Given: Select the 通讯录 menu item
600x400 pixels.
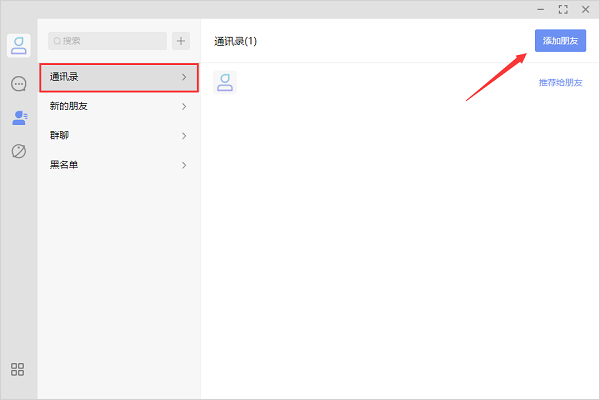Looking at the screenshot, I should (x=119, y=78).
